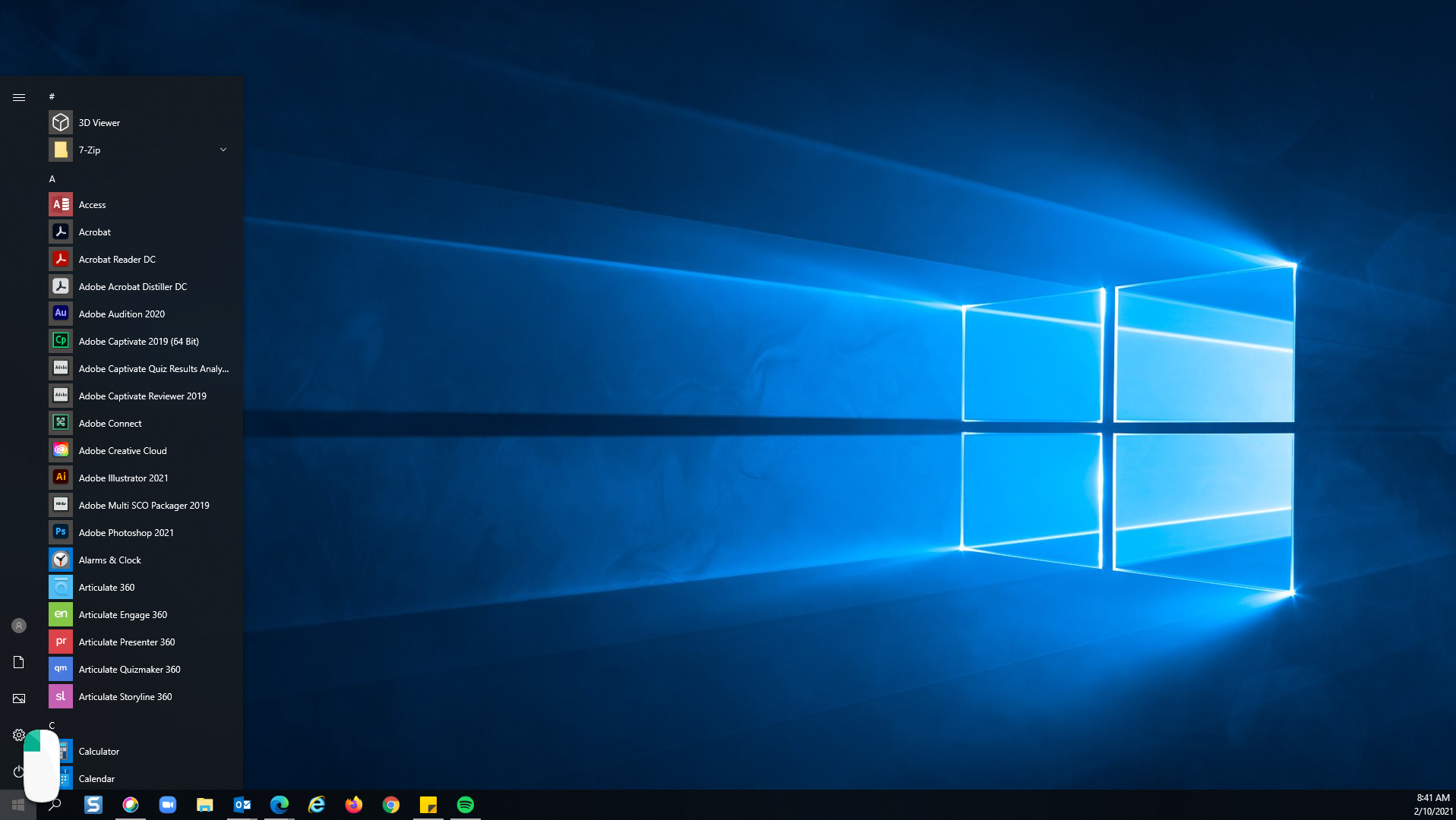Image resolution: width=1456 pixels, height=820 pixels.
Task: Open Sticky Notes from the taskbar
Action: (x=429, y=806)
